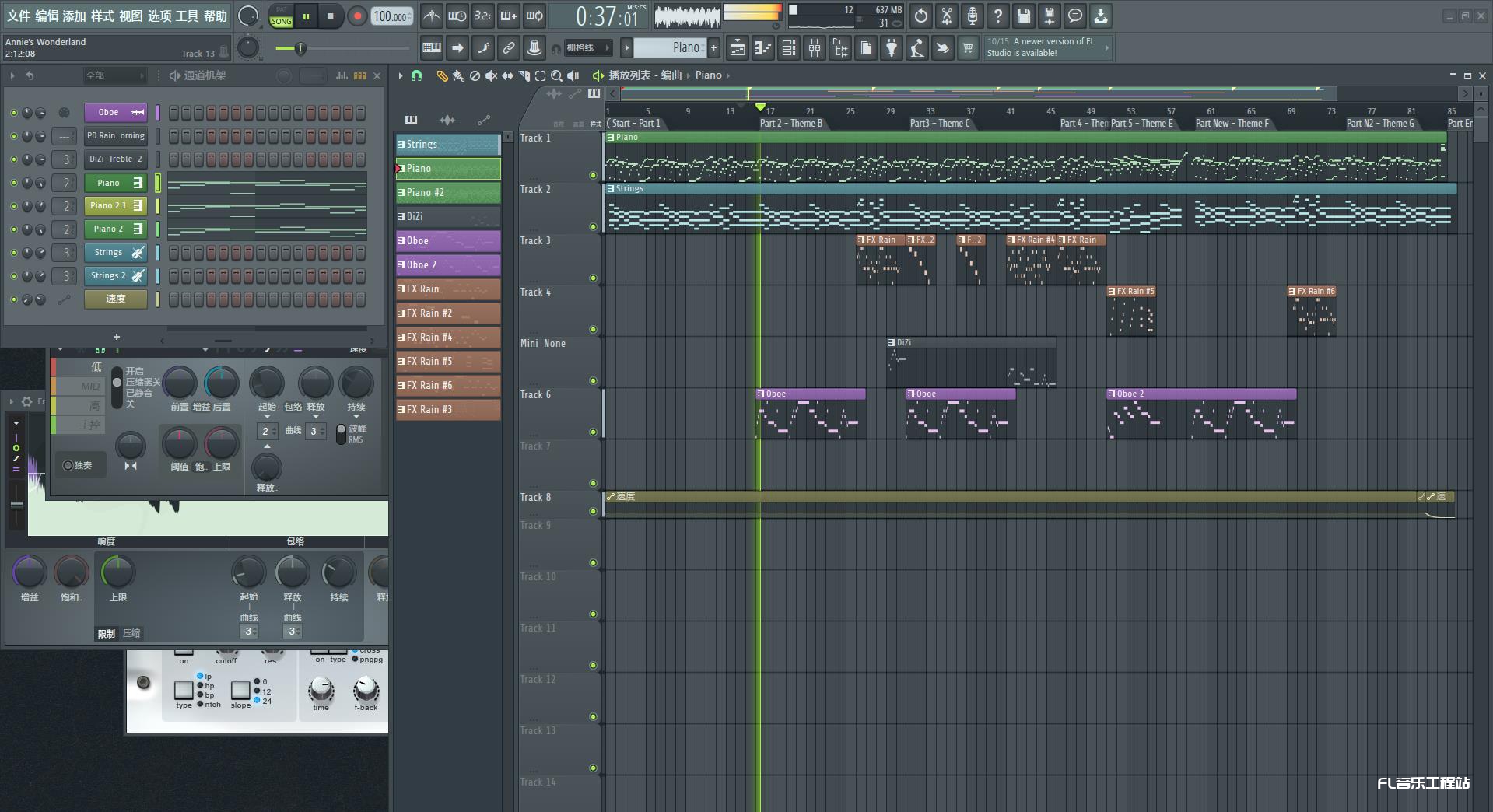The height and width of the screenshot is (812, 1493).
Task: Pause song playback
Action: (307, 16)
